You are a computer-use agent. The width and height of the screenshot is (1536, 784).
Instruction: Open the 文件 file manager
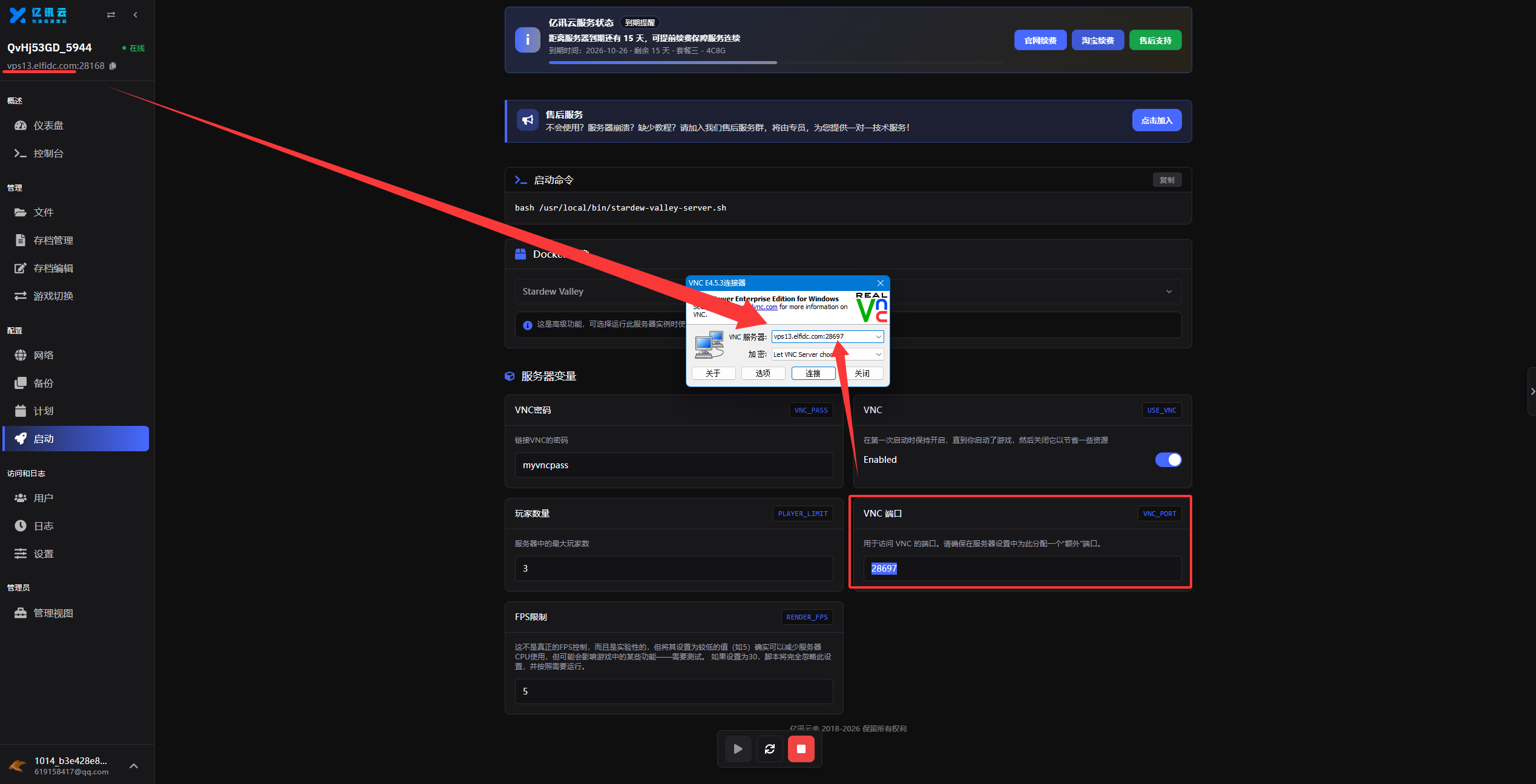(76, 212)
